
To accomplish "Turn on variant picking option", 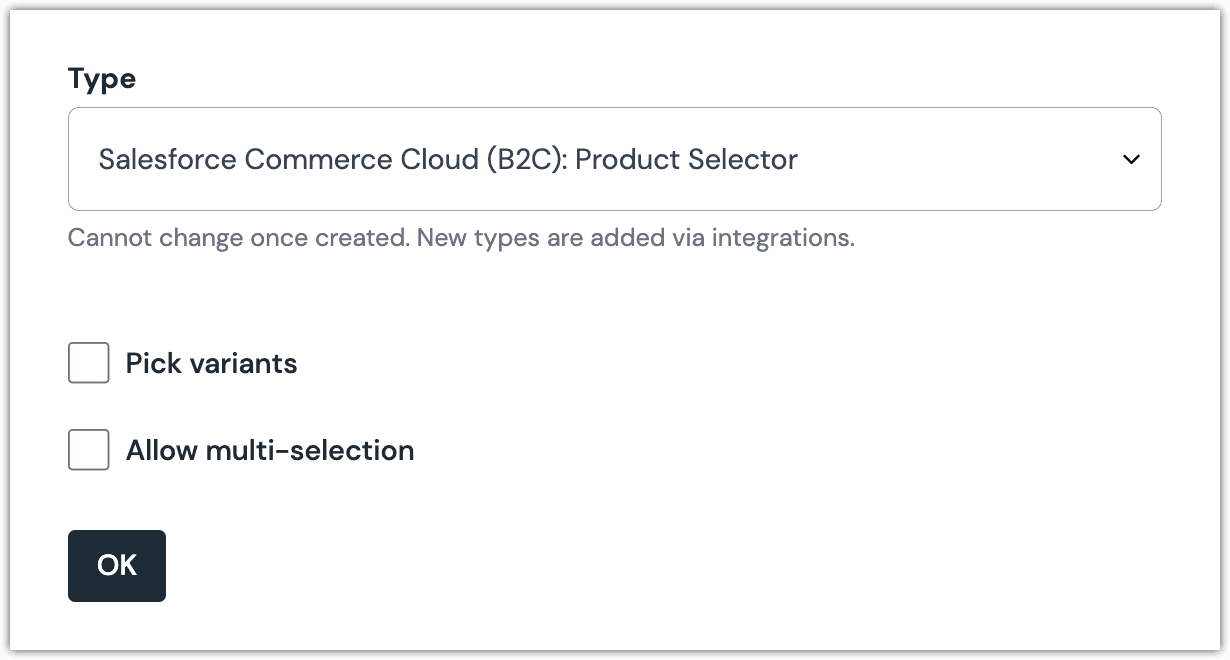I will coord(89,363).
